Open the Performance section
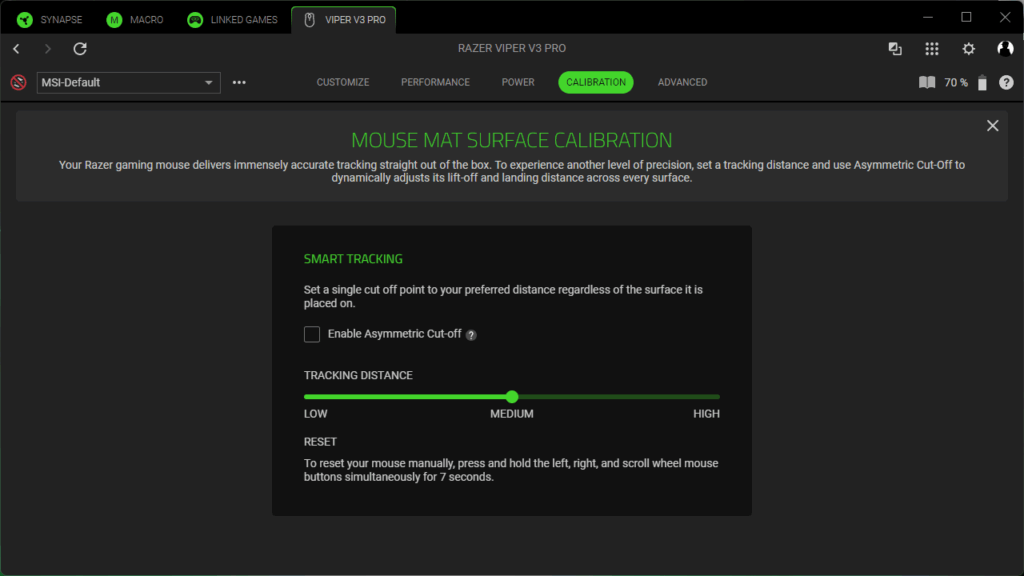Screen dimensions: 1024x576 (x=435, y=82)
